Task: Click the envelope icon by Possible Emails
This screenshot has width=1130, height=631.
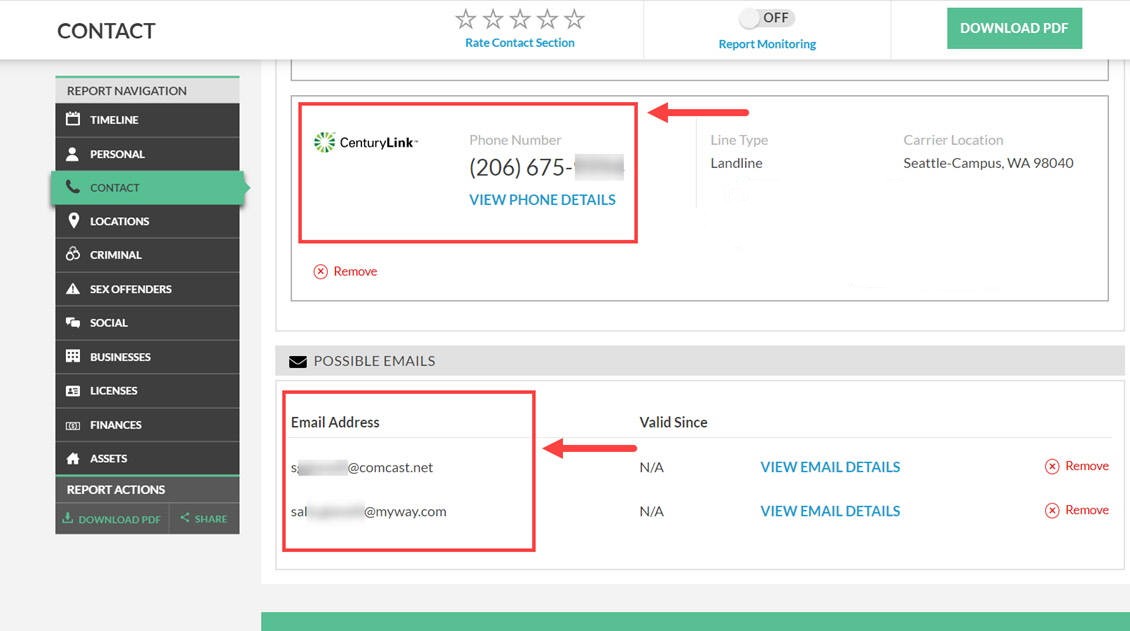Action: 298,362
